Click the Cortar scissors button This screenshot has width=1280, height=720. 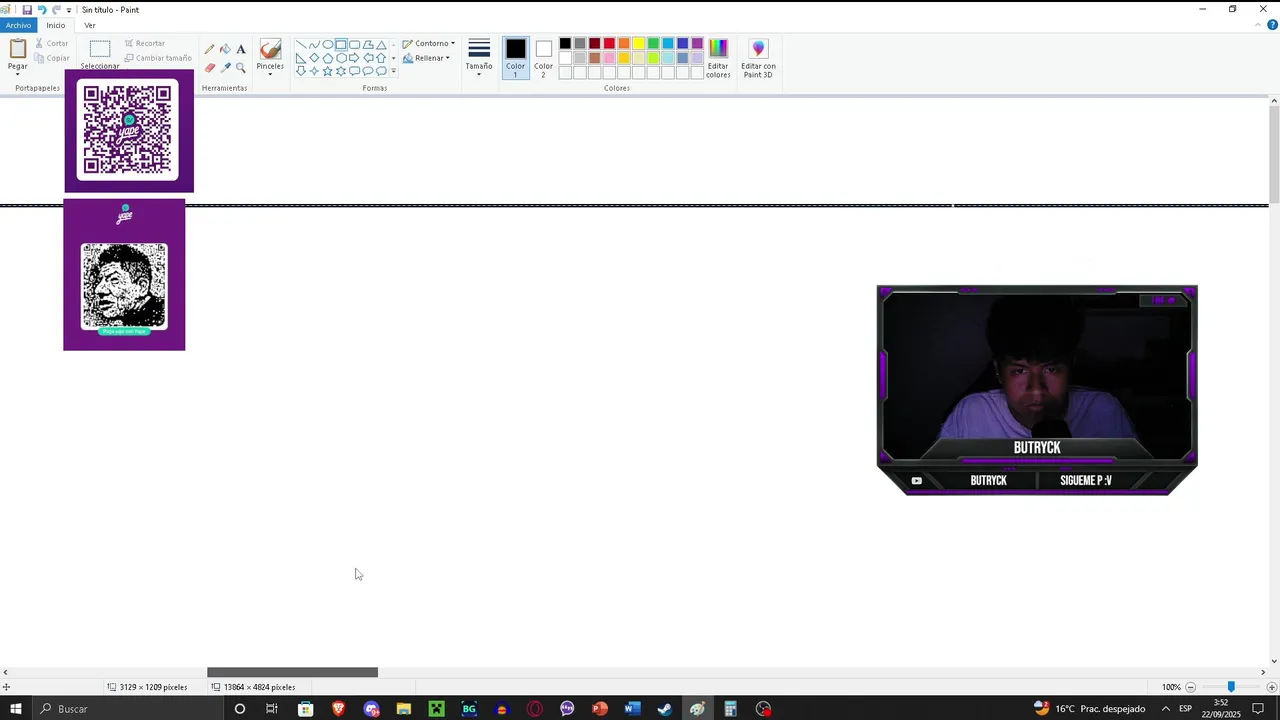pyautogui.click(x=52, y=43)
